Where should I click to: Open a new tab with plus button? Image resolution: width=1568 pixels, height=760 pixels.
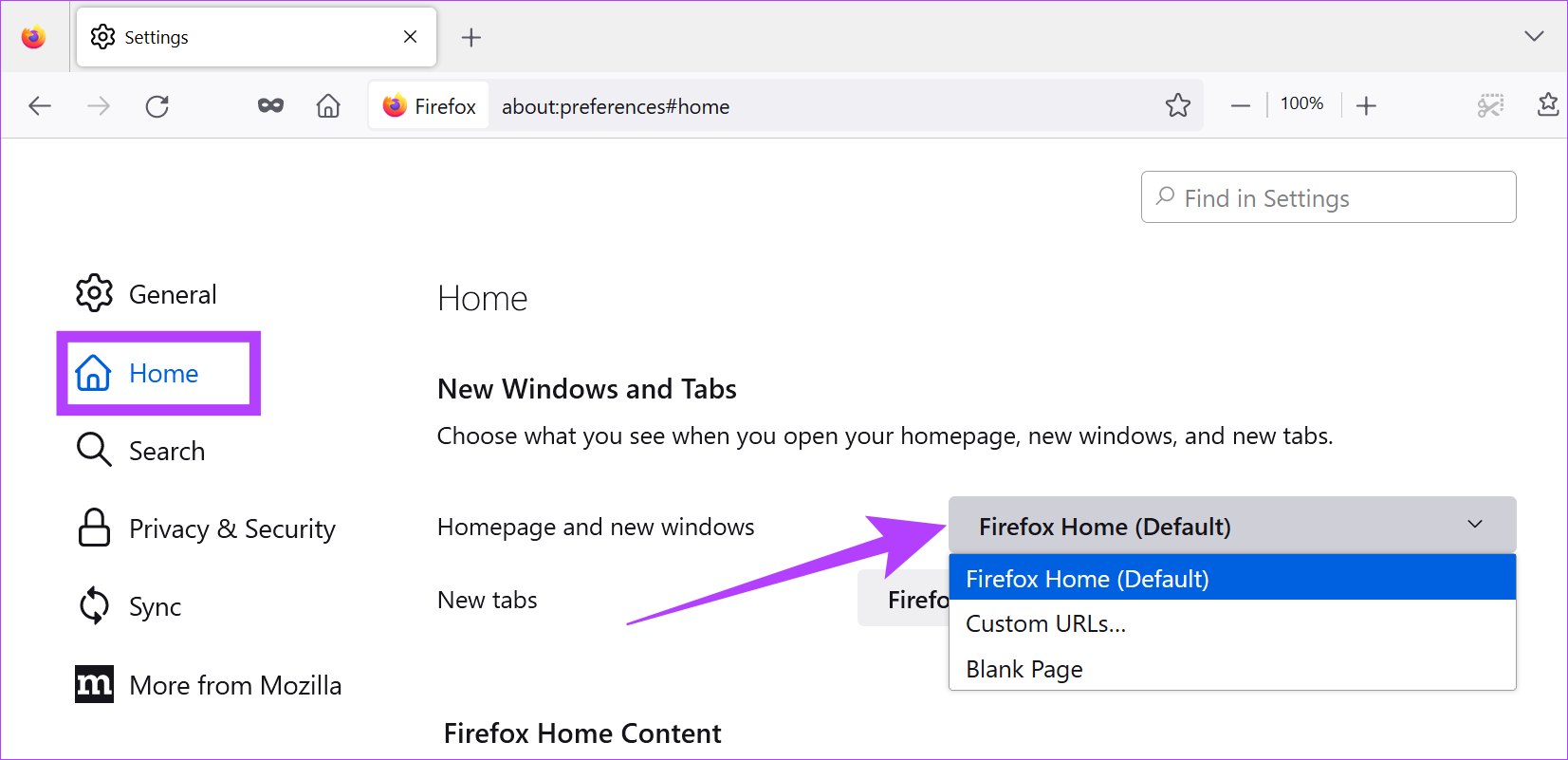pyautogui.click(x=470, y=38)
